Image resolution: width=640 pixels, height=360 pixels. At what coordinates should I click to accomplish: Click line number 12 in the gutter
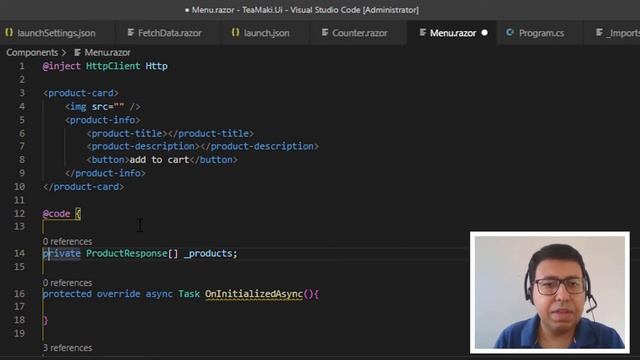pyautogui.click(x=19, y=213)
